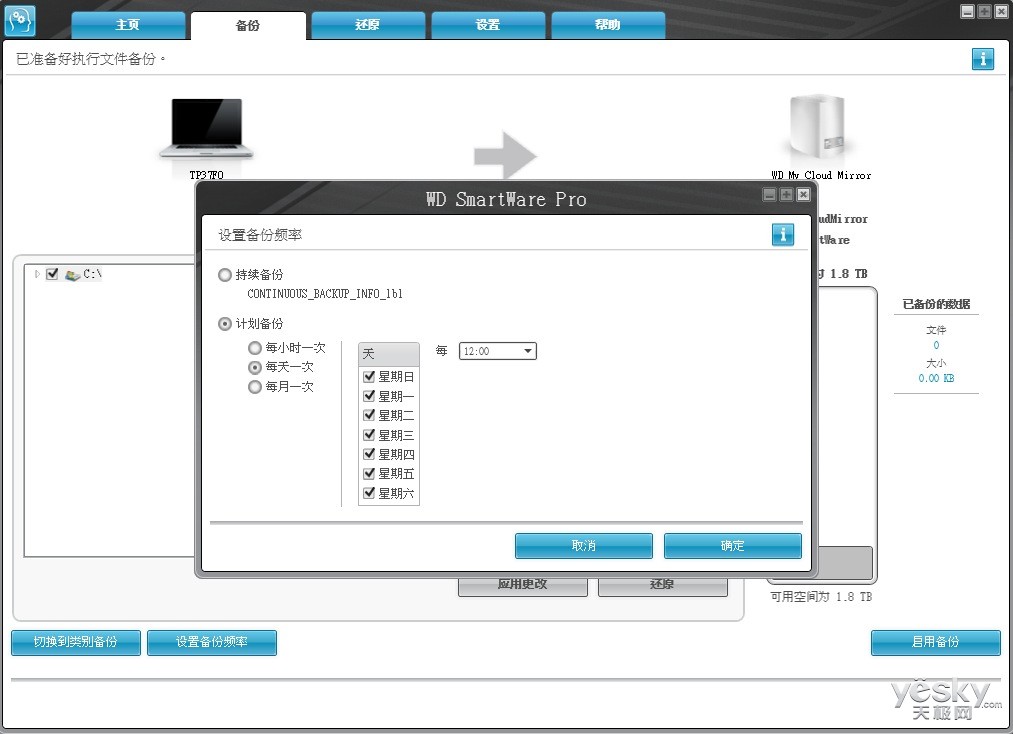Click 确定 to confirm frequency
1013x734 pixels.
coord(733,546)
